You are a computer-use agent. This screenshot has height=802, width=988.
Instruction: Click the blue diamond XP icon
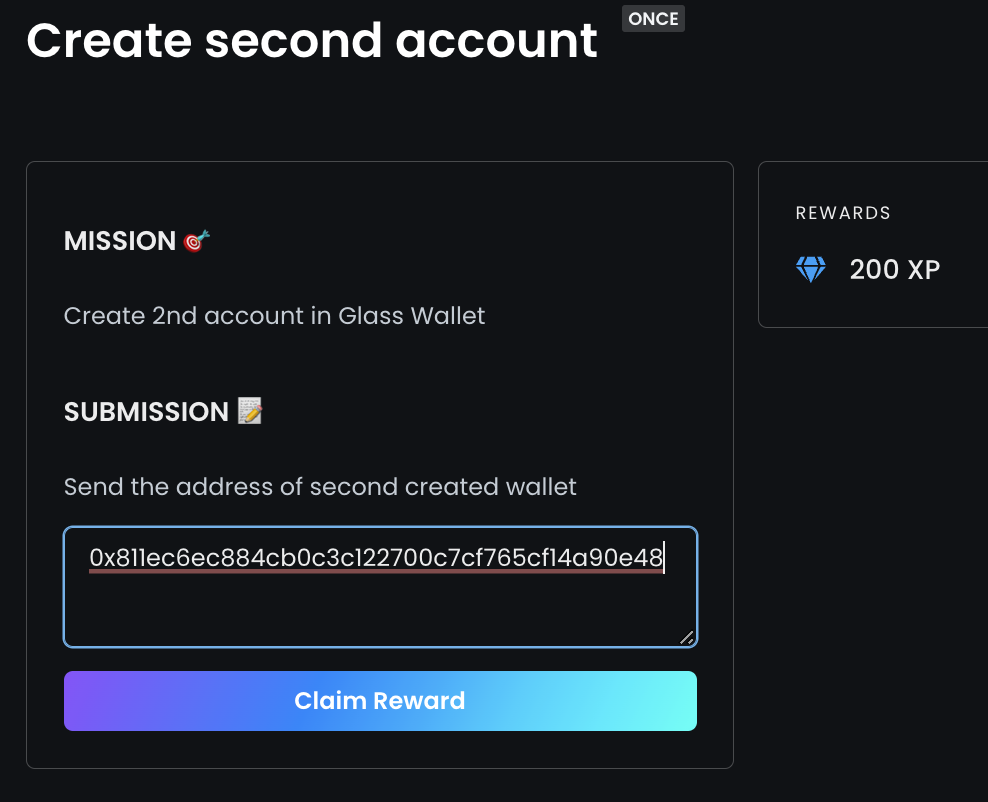(x=810, y=270)
